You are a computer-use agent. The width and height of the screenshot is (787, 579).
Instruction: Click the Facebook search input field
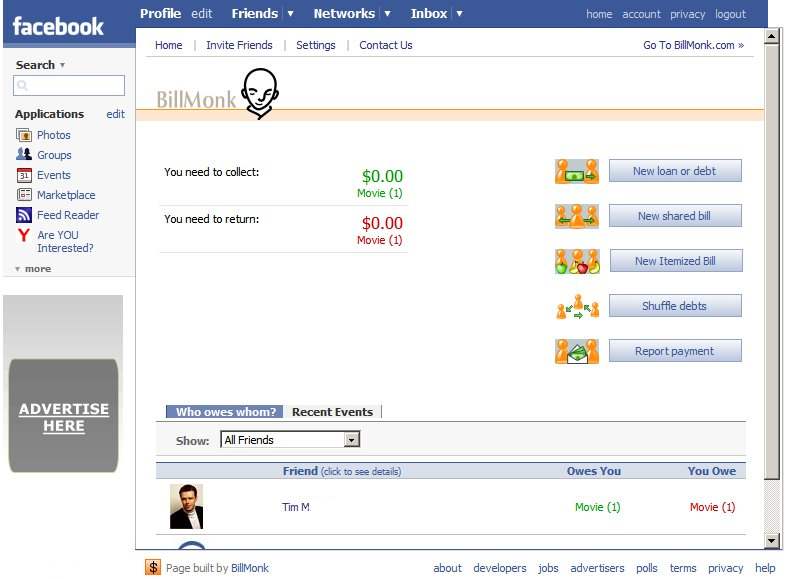tap(69, 85)
